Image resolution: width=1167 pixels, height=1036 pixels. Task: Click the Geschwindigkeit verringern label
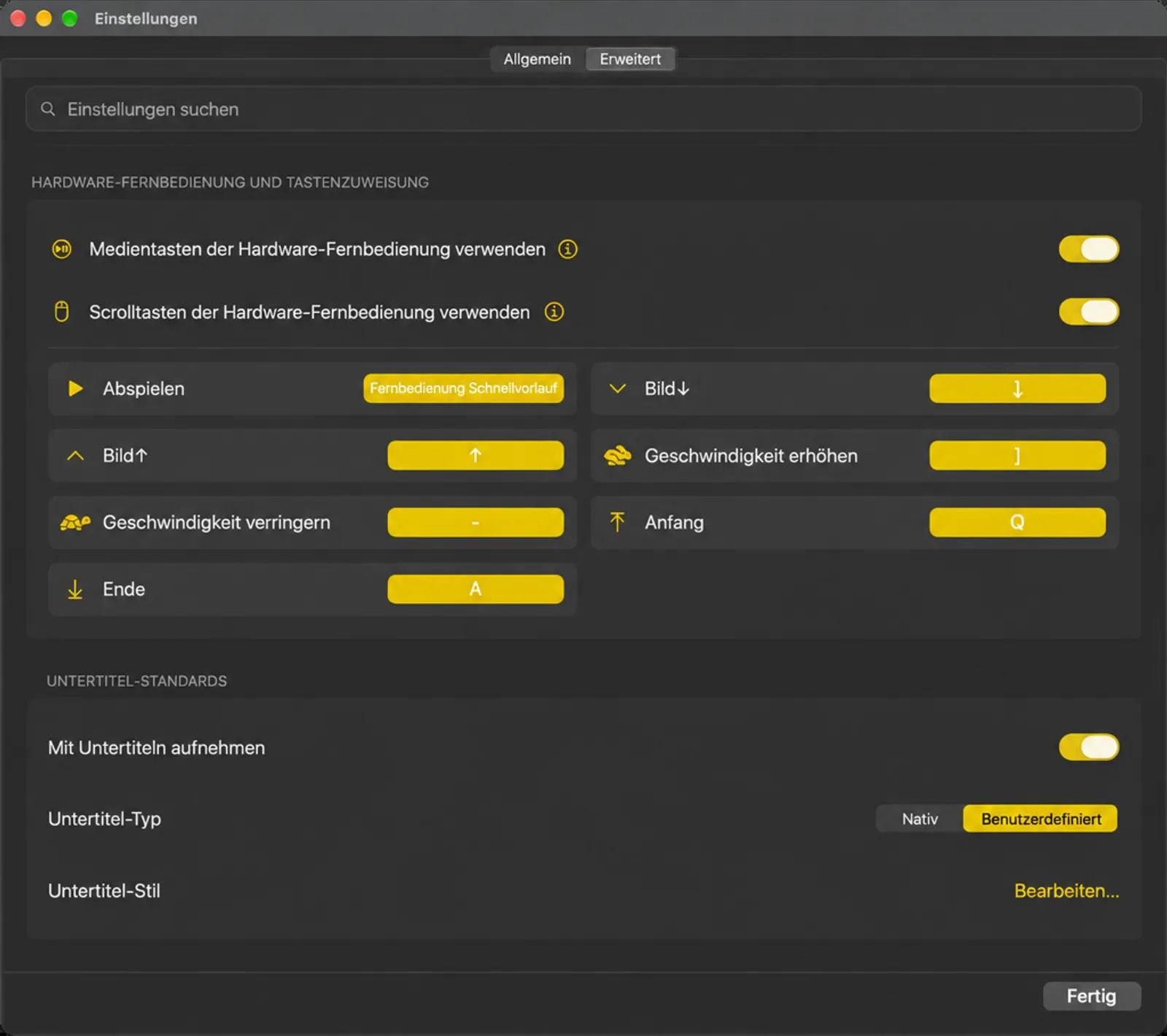pyautogui.click(x=217, y=523)
